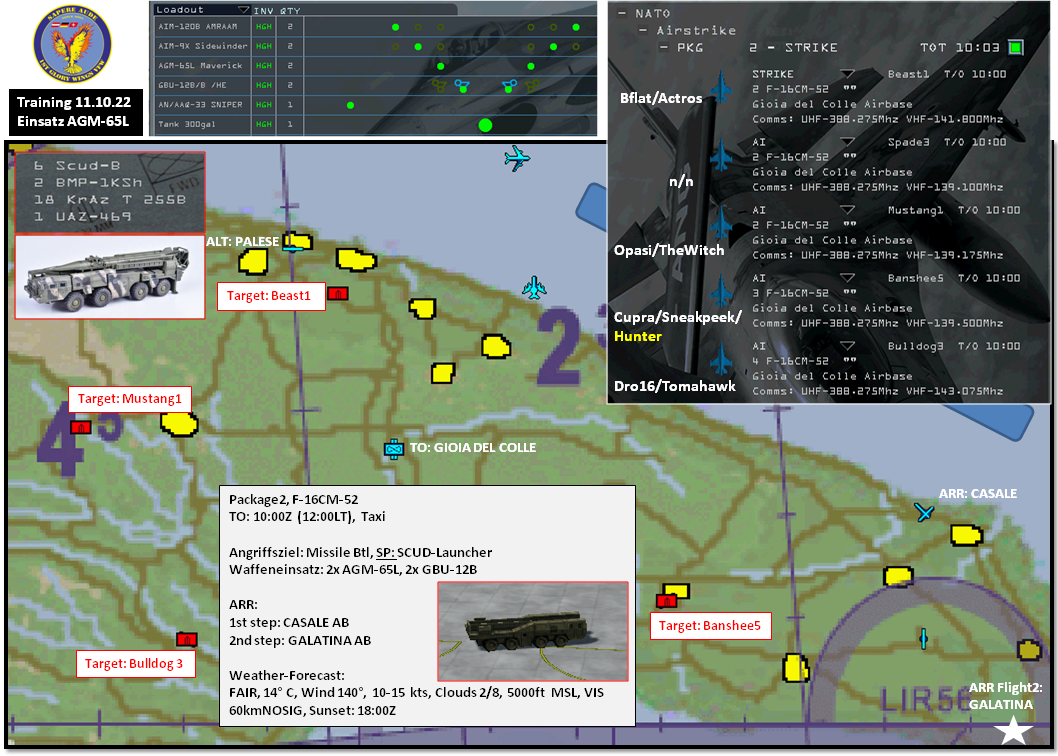Select the Tank 300gal loadout row name
1058x756 pixels.
(x=185, y=125)
